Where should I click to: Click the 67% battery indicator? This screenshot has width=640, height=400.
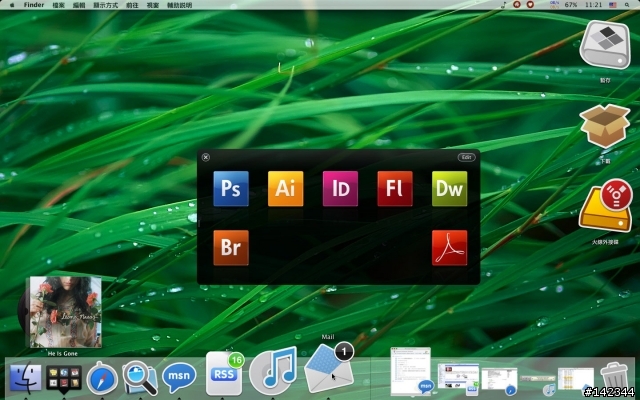tap(571, 5)
